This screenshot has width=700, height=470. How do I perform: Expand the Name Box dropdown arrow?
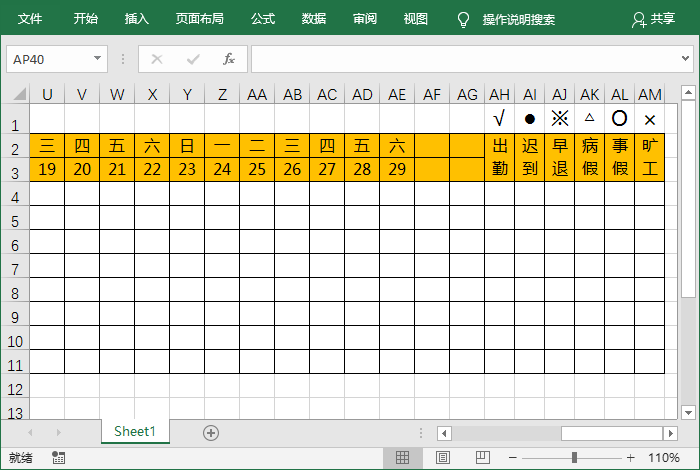pos(97,58)
